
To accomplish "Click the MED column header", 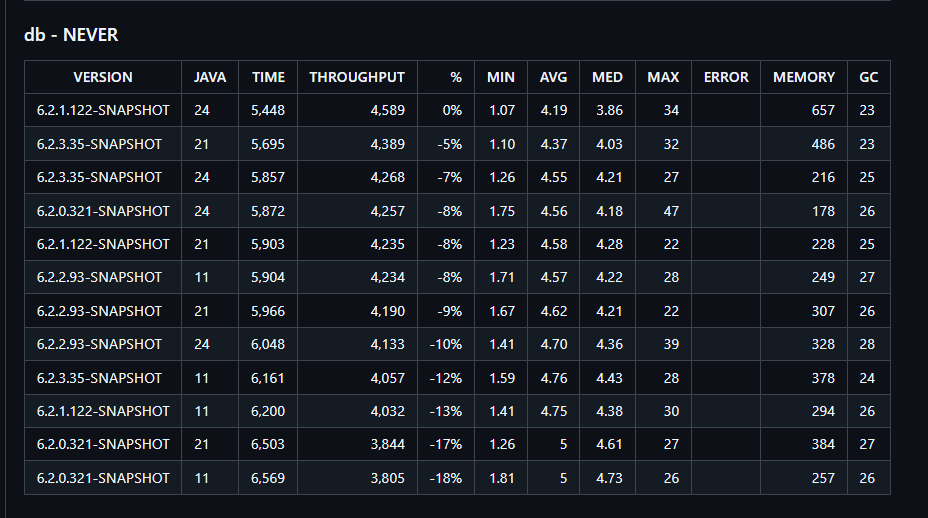I will pyautogui.click(x=607, y=77).
